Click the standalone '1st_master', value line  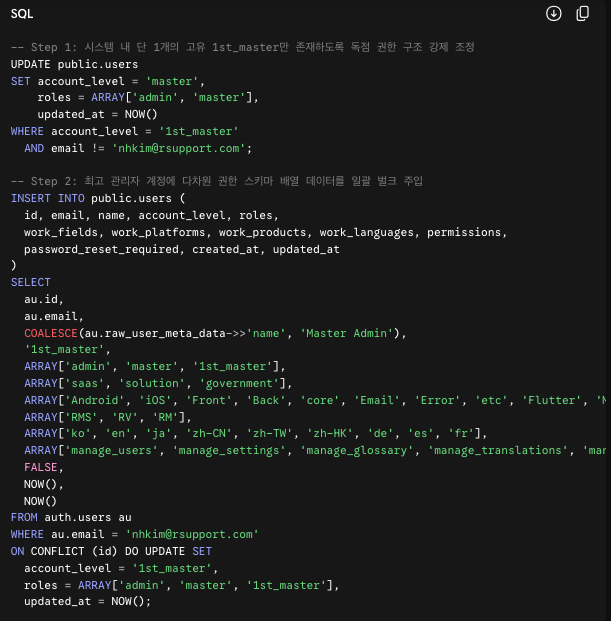67,350
